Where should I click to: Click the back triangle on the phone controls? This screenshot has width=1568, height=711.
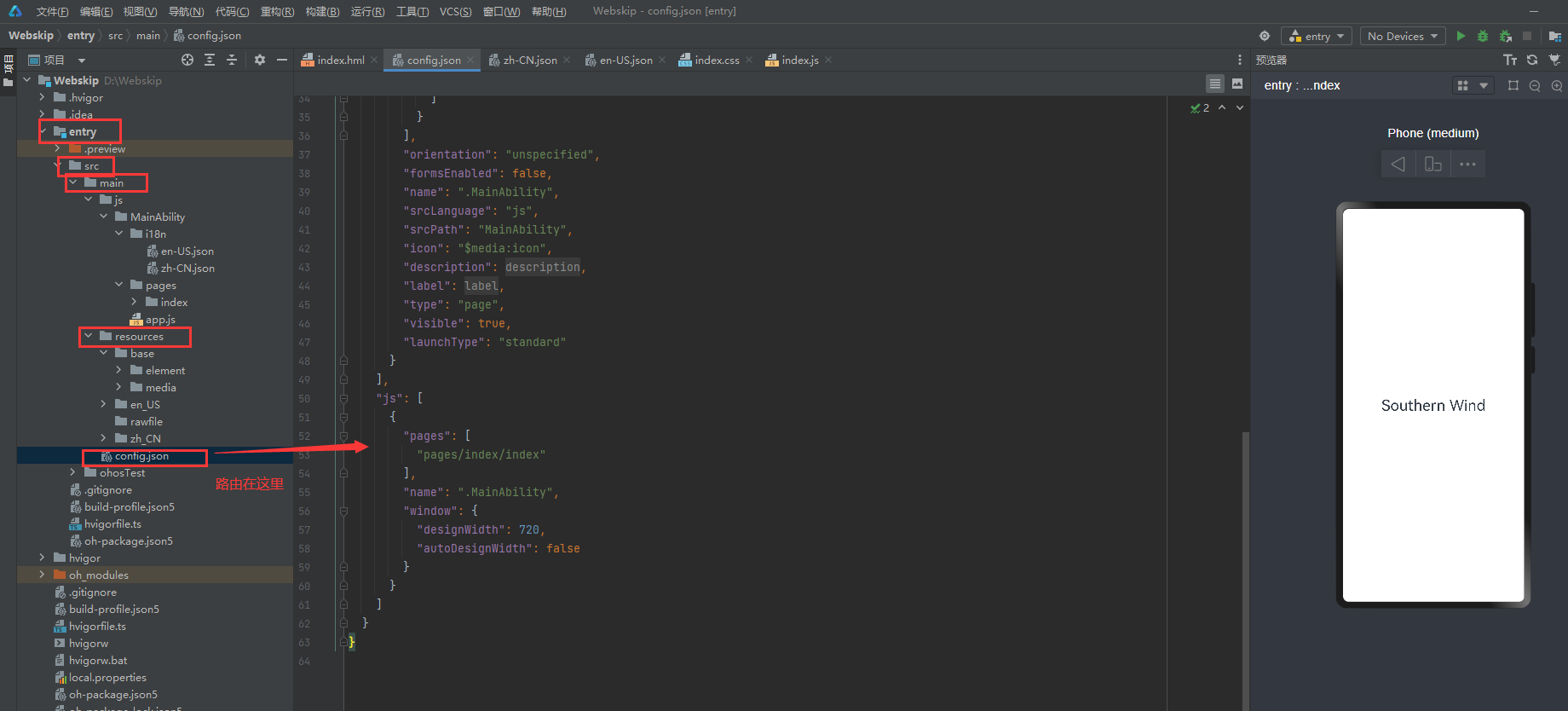[x=1398, y=164]
